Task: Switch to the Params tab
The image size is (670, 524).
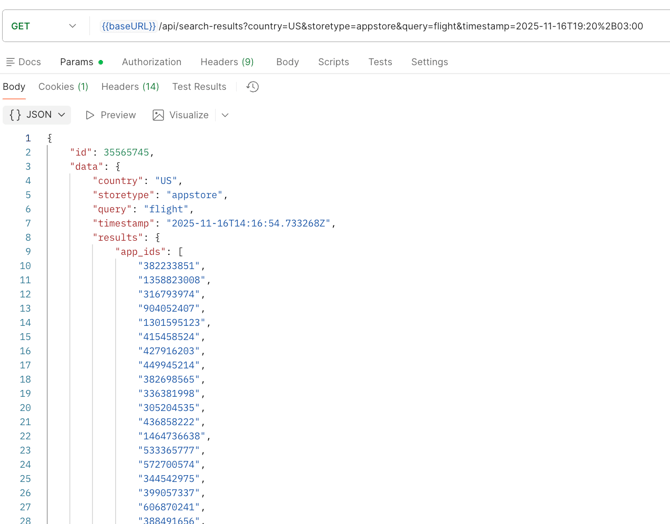Action: (x=77, y=62)
